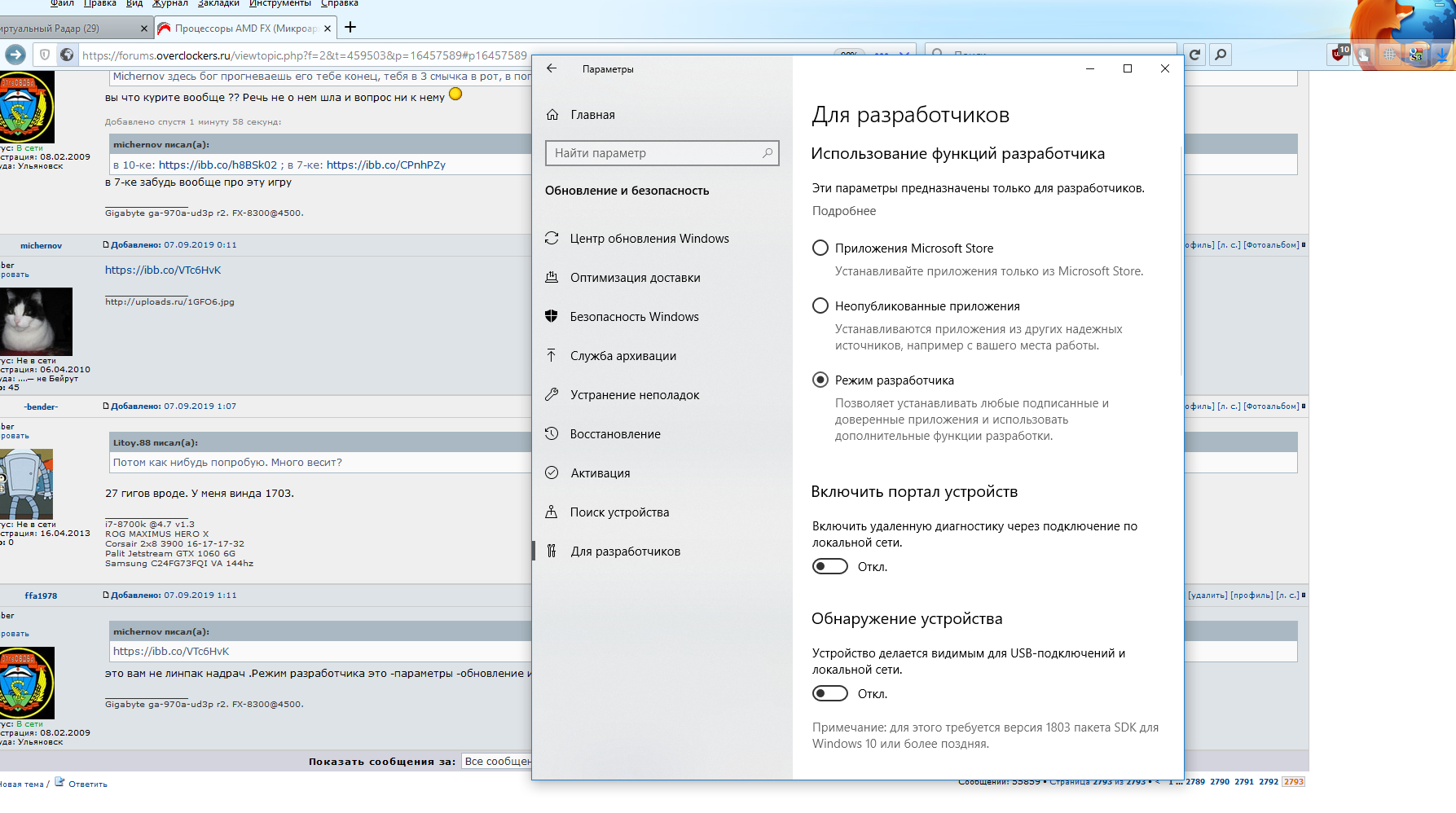
Task: Open Центр обновления Windows section
Action: point(649,239)
